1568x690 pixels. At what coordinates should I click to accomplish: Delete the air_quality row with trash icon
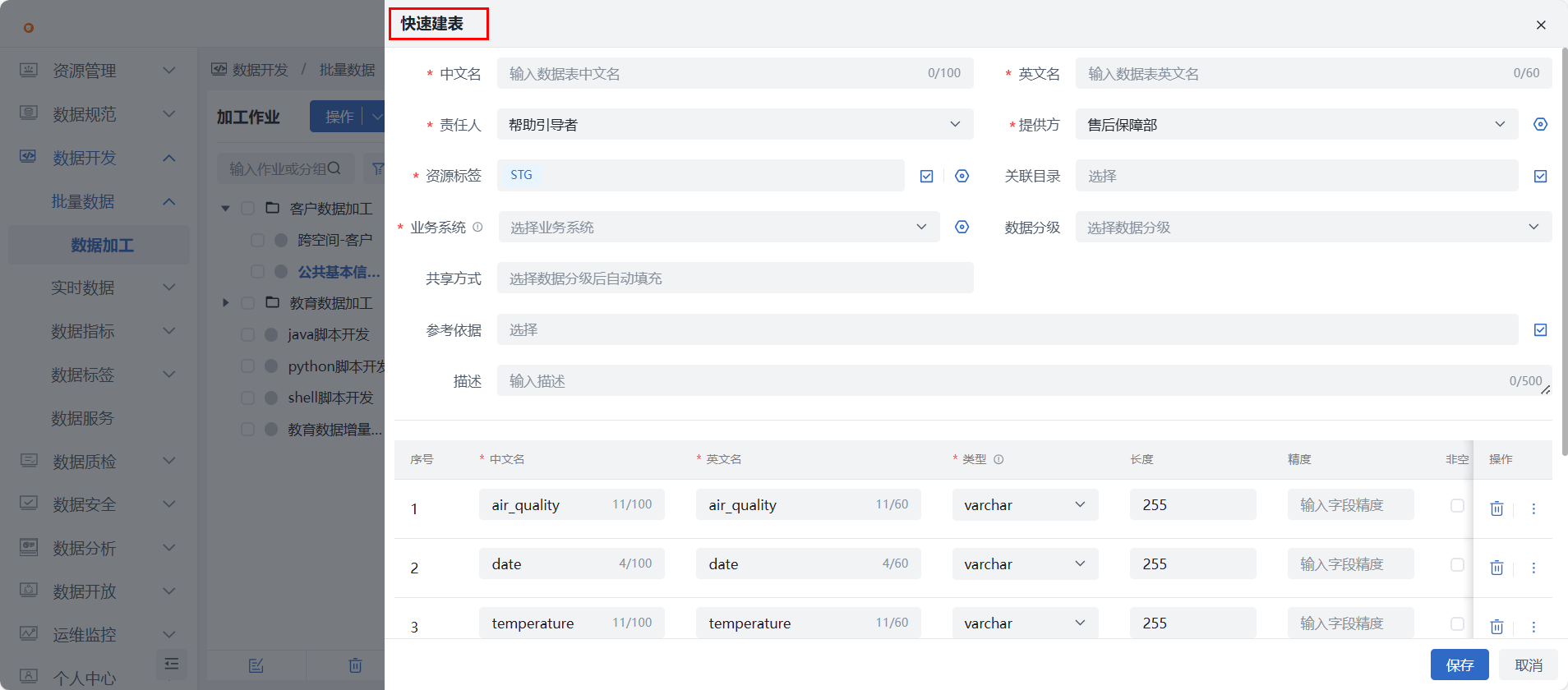click(1497, 508)
